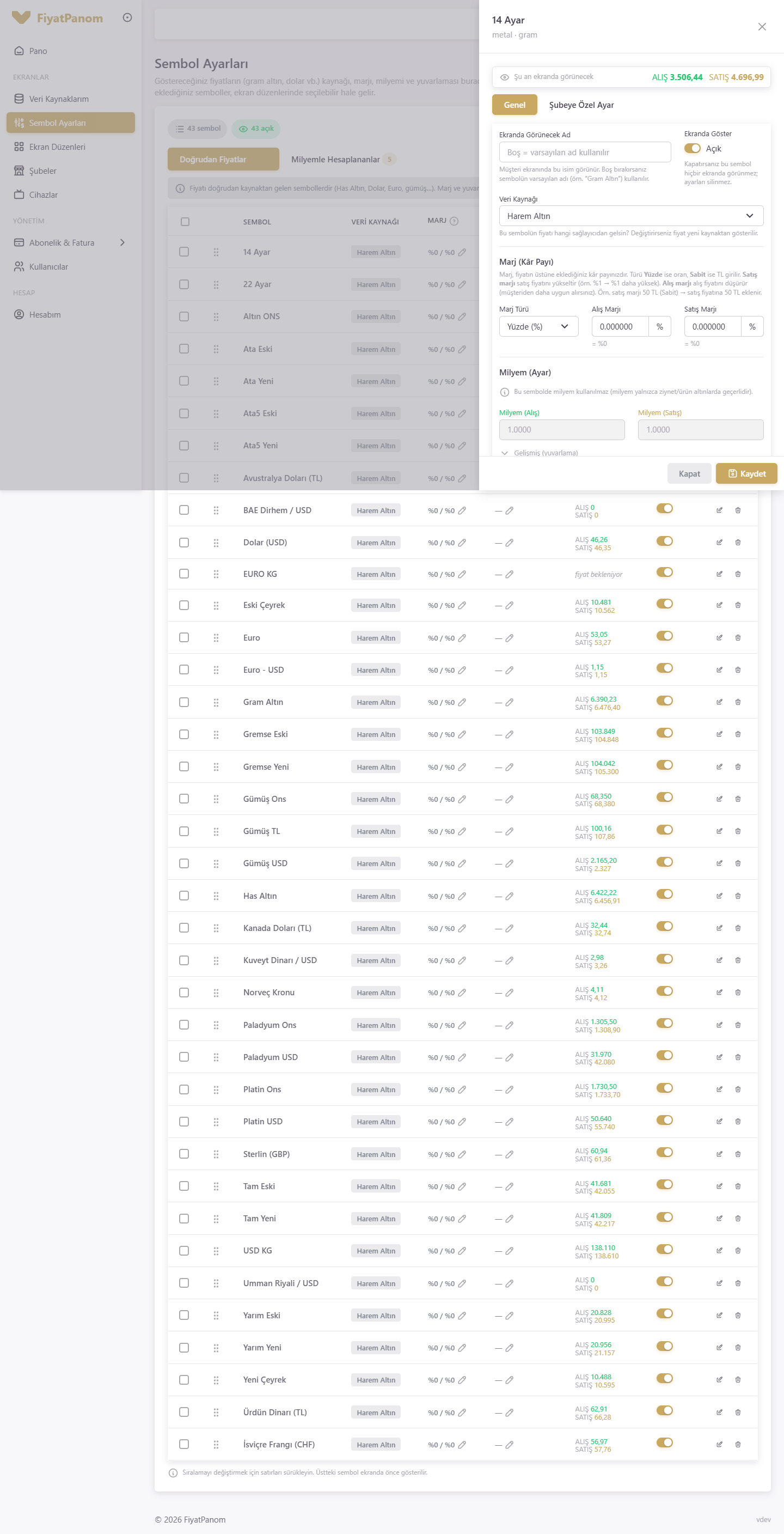Delete the Dolar (USD) symbol
Screen dimensions: 784x1534
tap(738, 543)
